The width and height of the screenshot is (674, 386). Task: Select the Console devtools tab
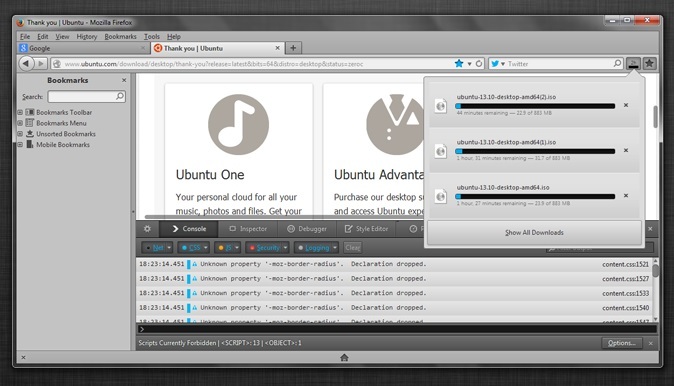point(189,229)
